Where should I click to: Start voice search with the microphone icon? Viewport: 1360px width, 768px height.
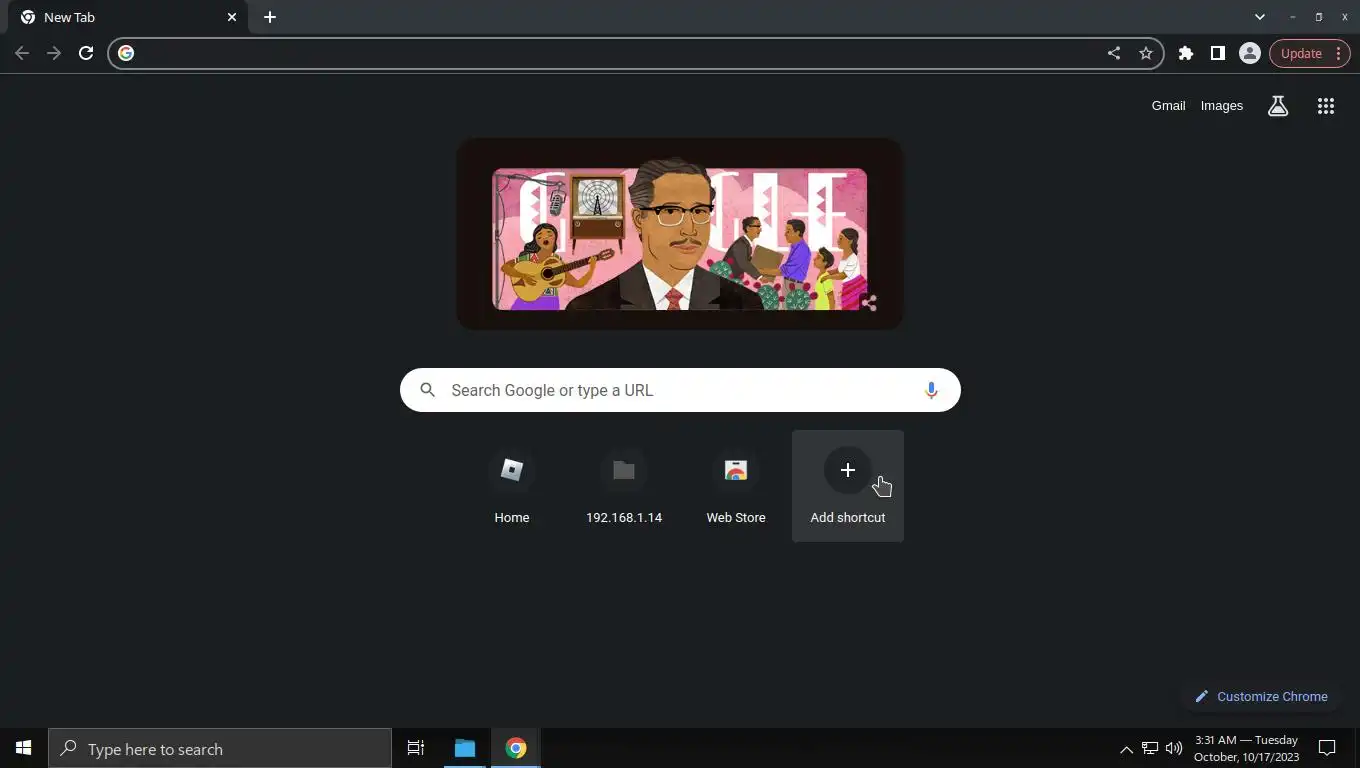(x=931, y=390)
